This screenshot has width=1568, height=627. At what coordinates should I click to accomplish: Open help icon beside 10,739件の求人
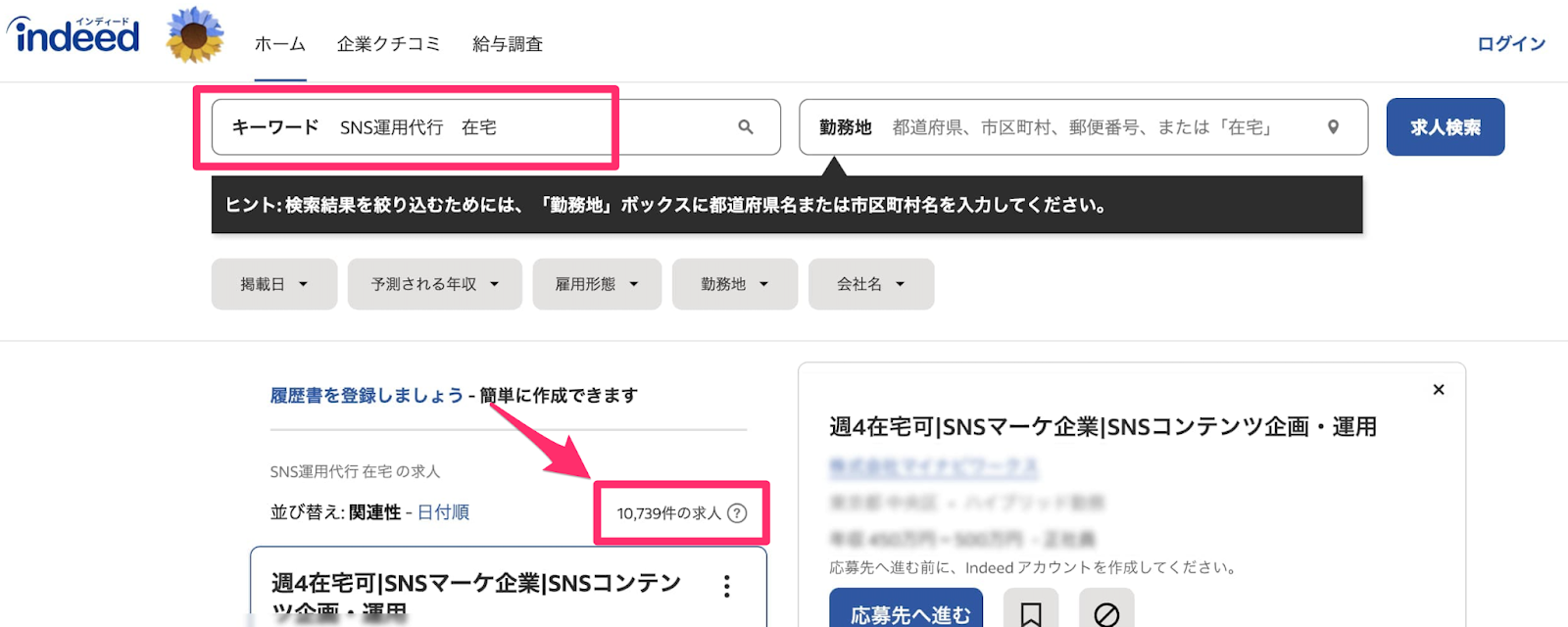click(x=737, y=513)
